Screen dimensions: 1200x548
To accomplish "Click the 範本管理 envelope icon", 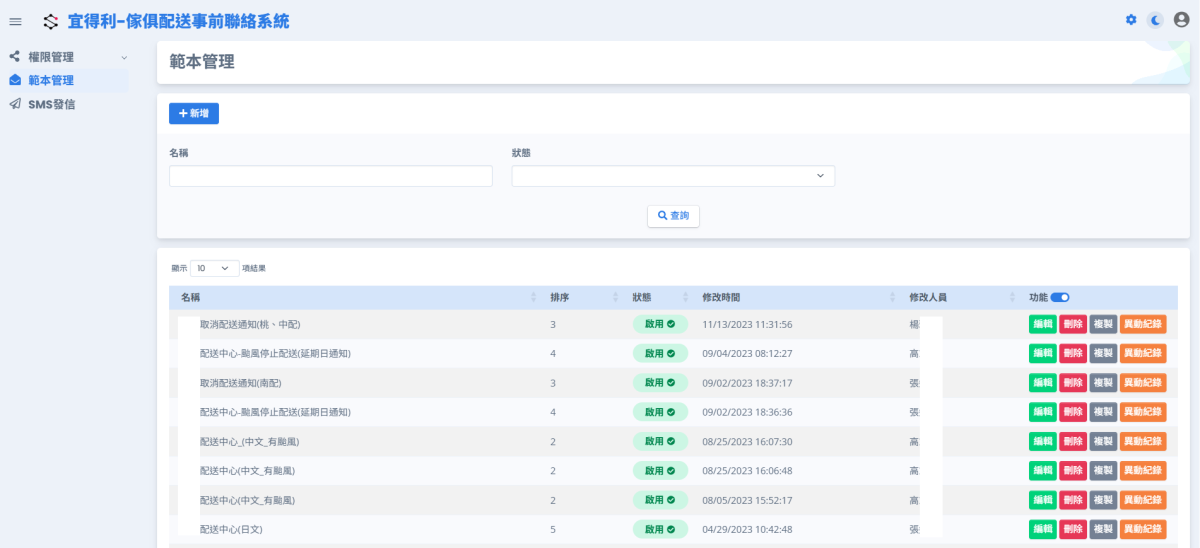I will [15, 80].
